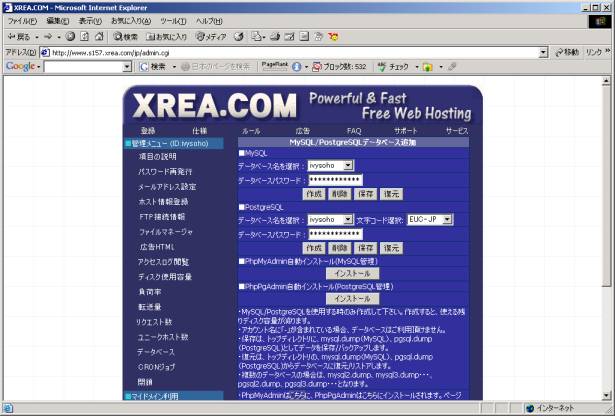
Task: Click the Refresh page icon
Action: 84,36
